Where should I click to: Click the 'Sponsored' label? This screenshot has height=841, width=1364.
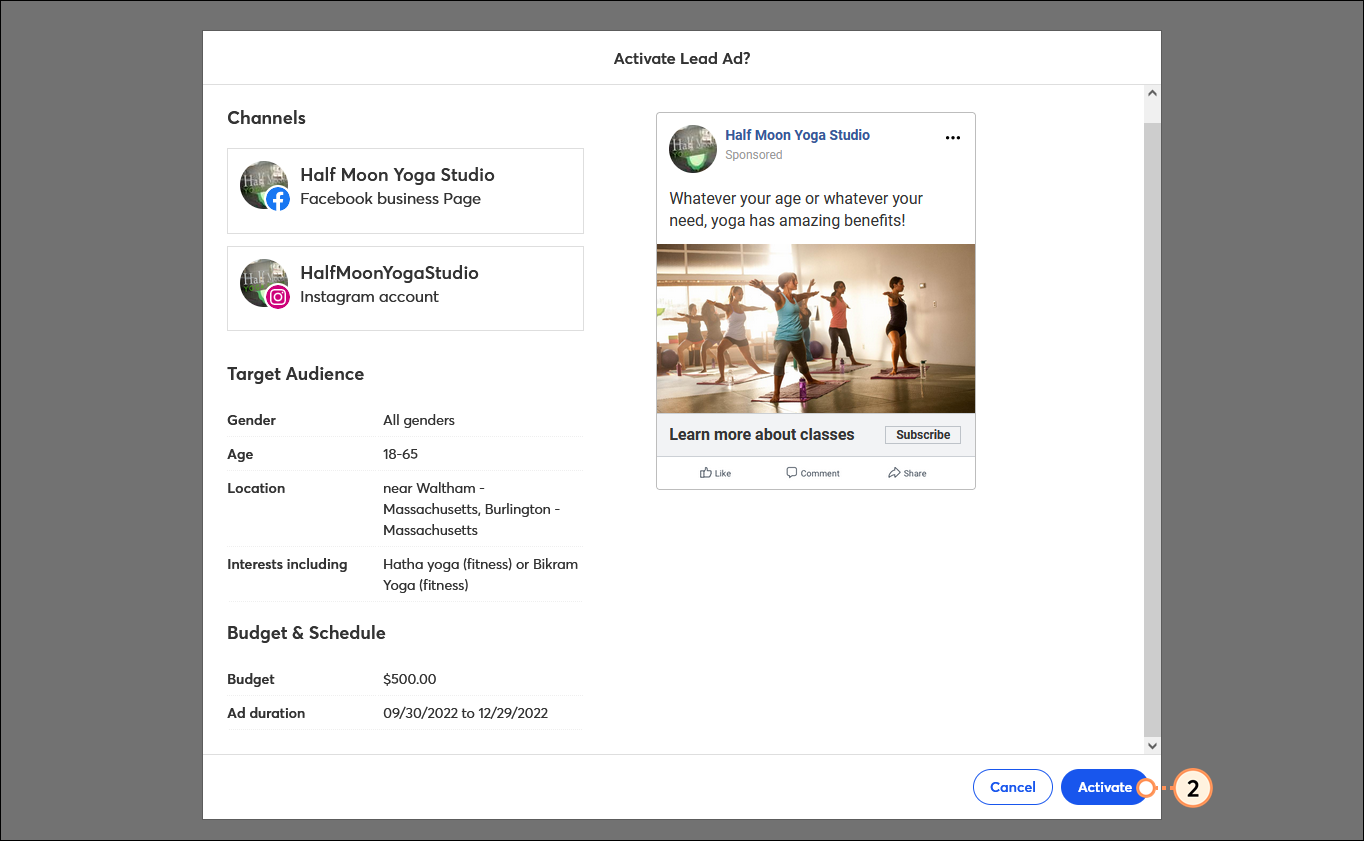click(753, 155)
